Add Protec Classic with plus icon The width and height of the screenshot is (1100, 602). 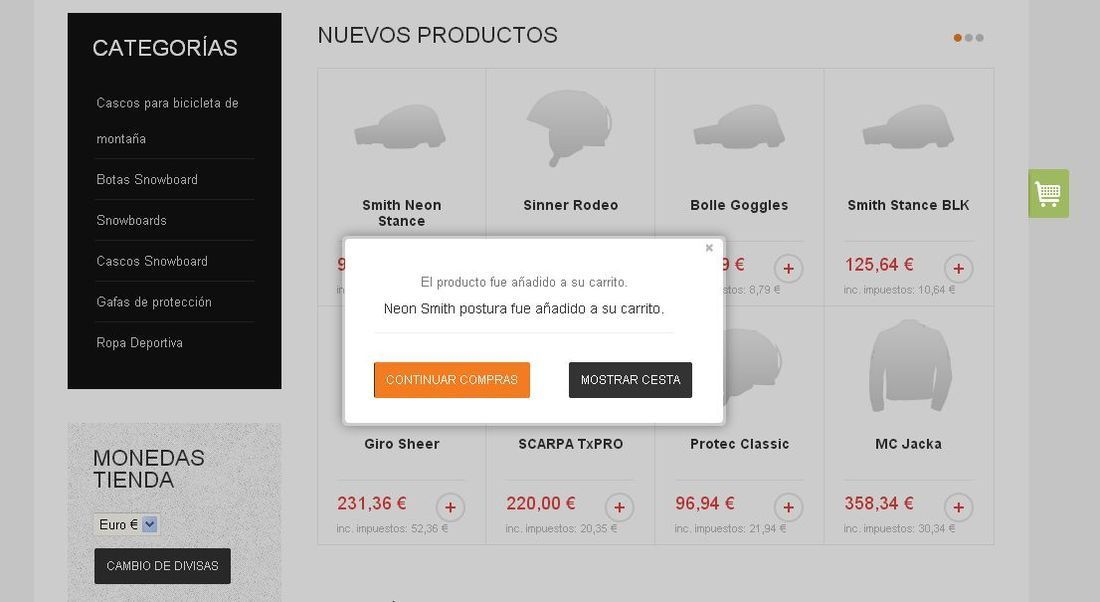[x=789, y=507]
